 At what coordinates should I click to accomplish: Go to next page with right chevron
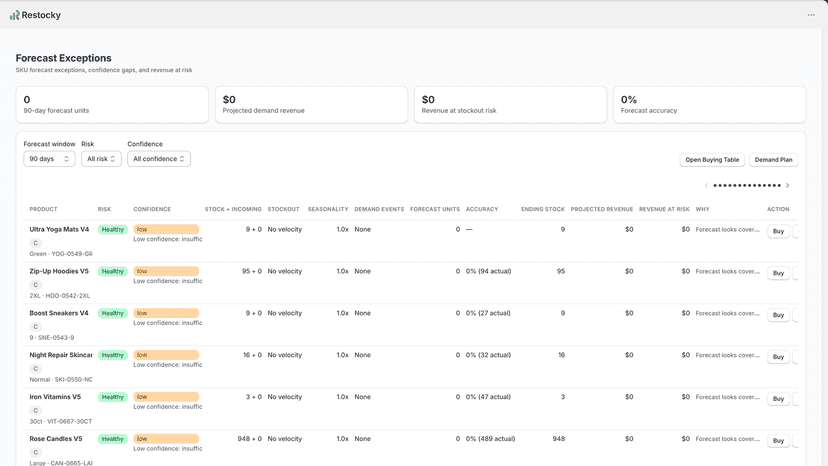pos(787,185)
